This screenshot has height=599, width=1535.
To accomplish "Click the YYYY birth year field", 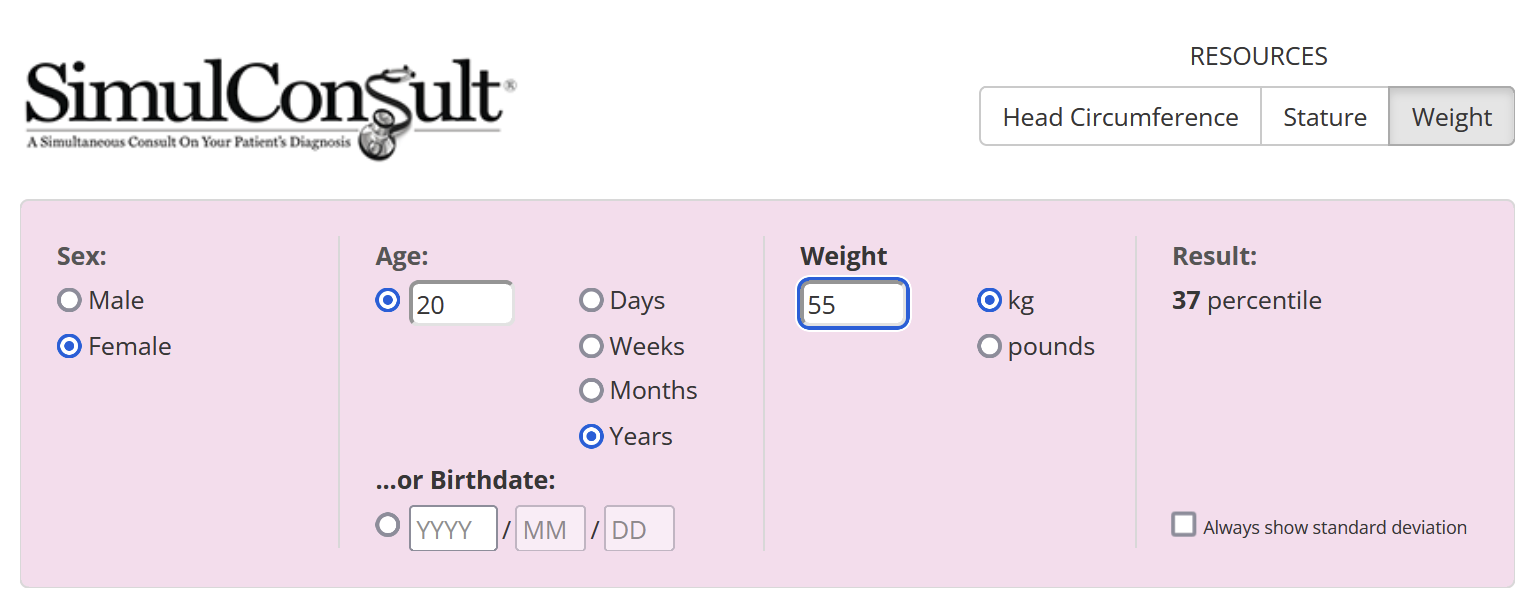I will pyautogui.click(x=453, y=529).
